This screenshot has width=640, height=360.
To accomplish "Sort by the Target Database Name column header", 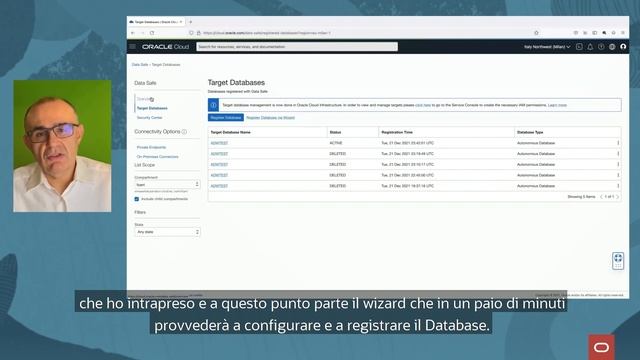I will coord(231,132).
